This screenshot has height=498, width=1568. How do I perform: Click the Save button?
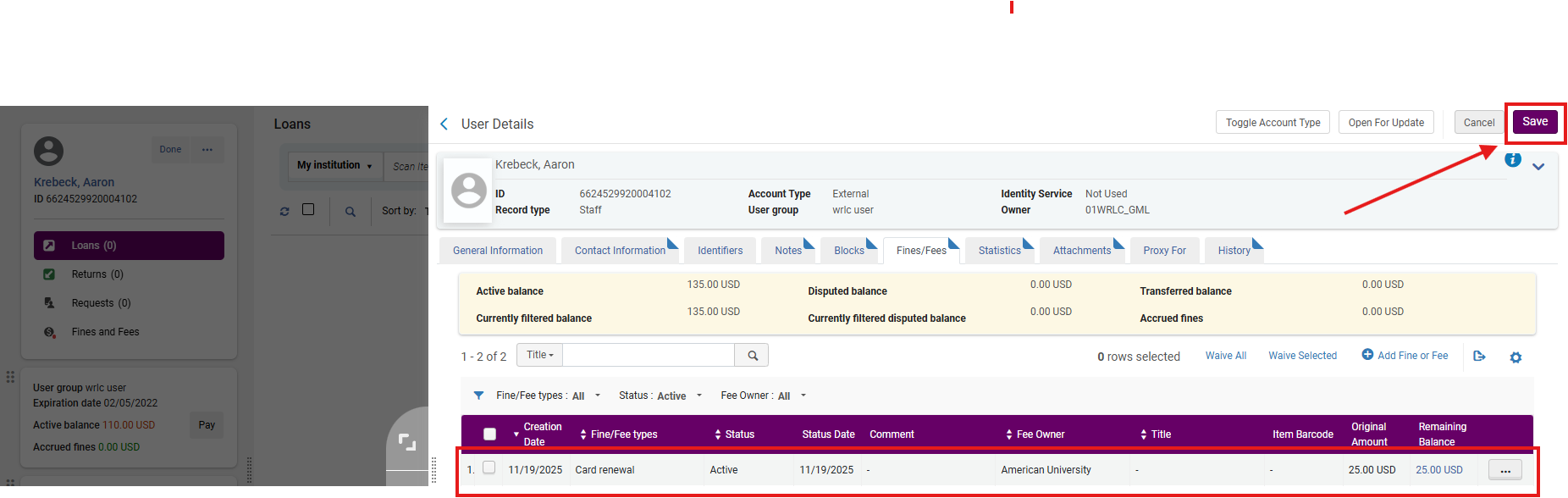point(1534,122)
